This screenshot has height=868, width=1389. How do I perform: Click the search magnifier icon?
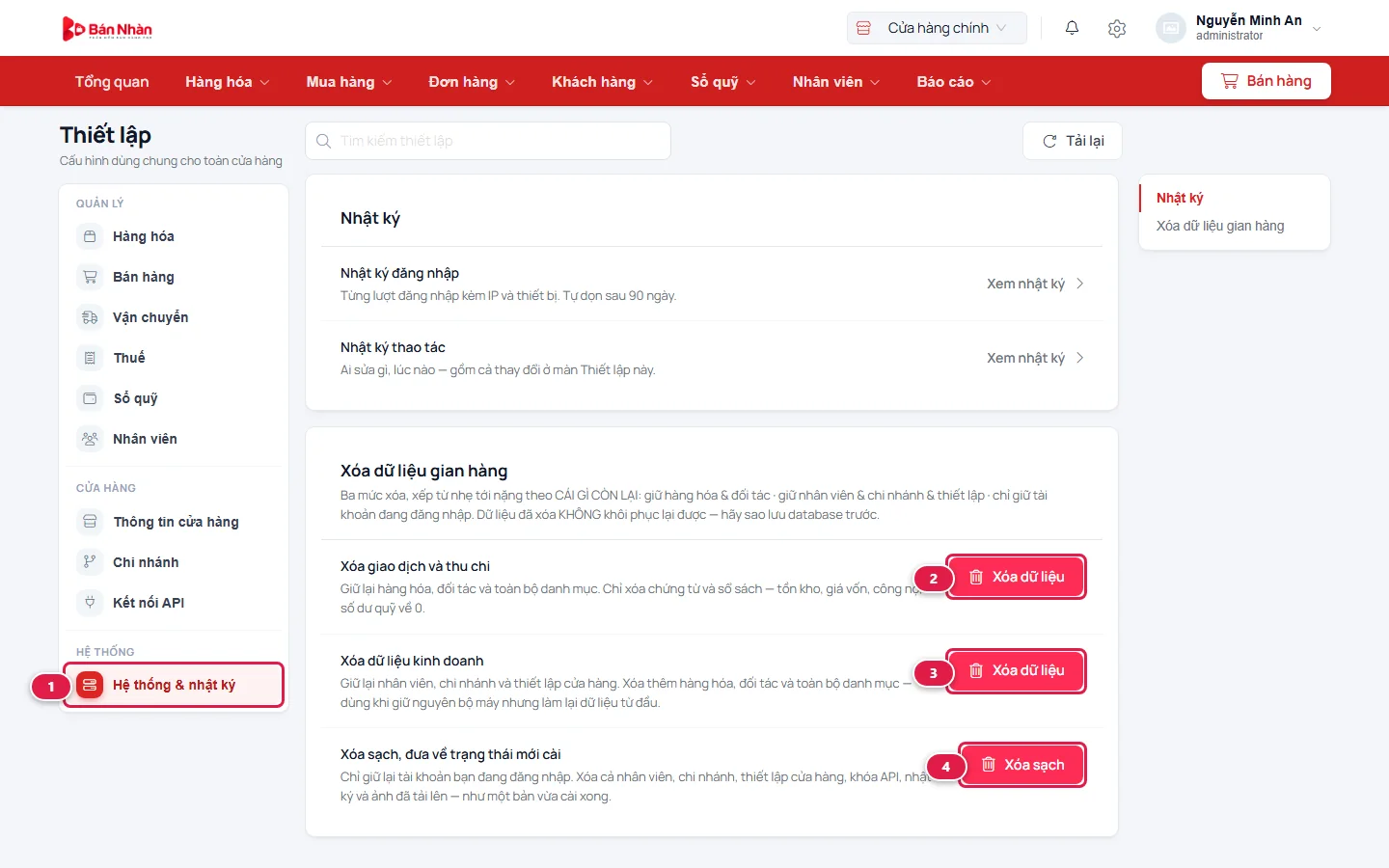(324, 141)
